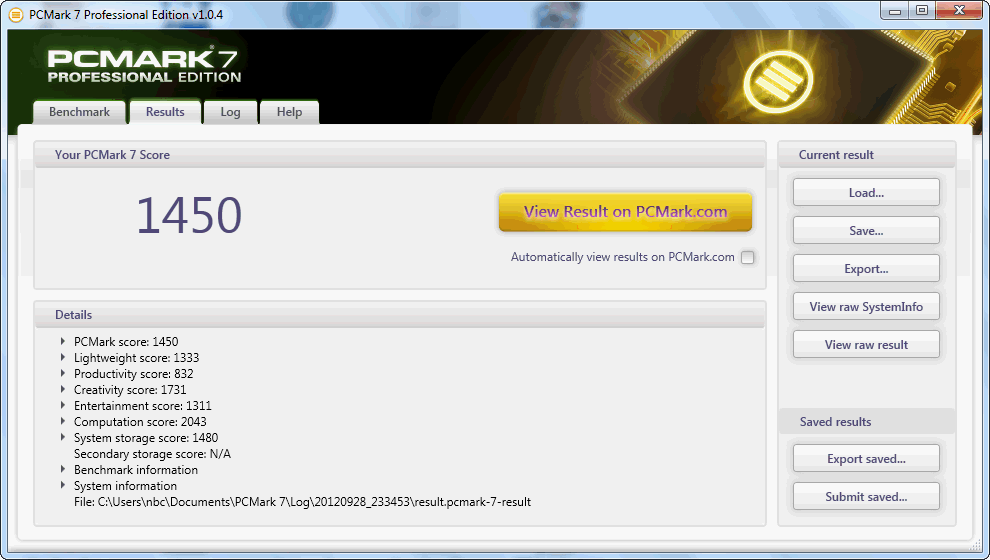
Task: Click the large 1450 score number
Action: click(189, 215)
